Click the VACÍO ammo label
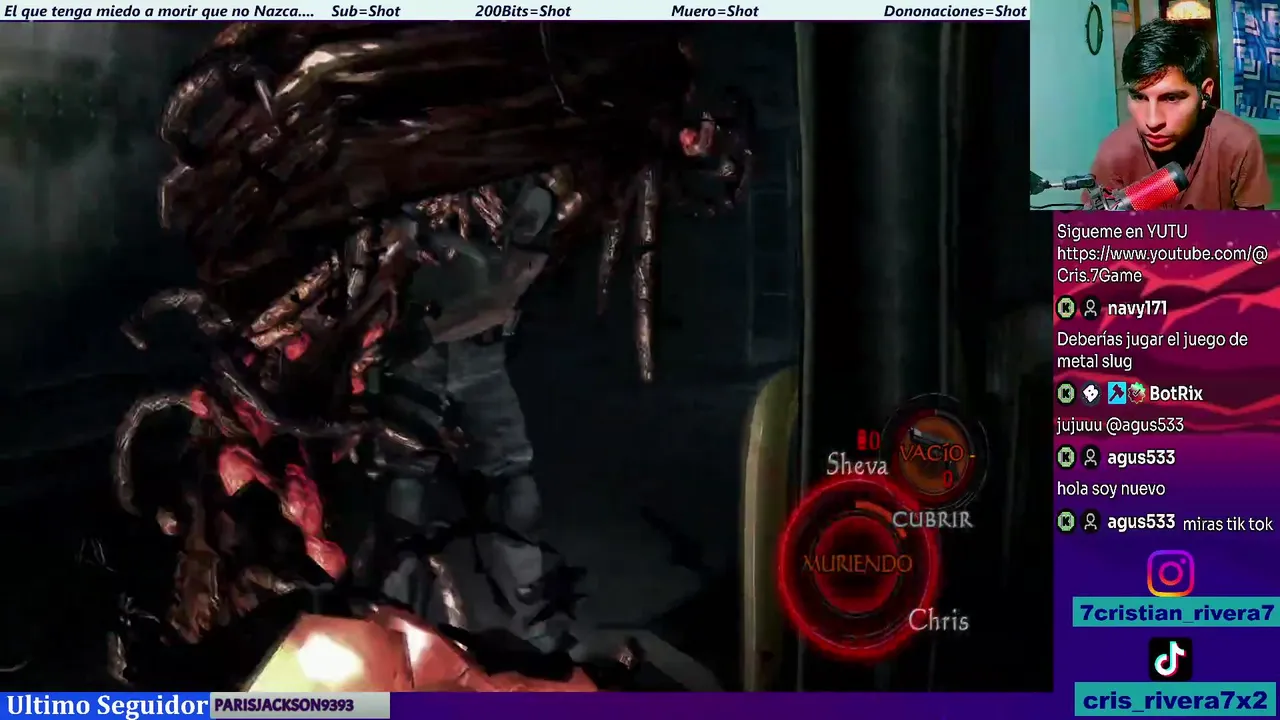 [931, 453]
